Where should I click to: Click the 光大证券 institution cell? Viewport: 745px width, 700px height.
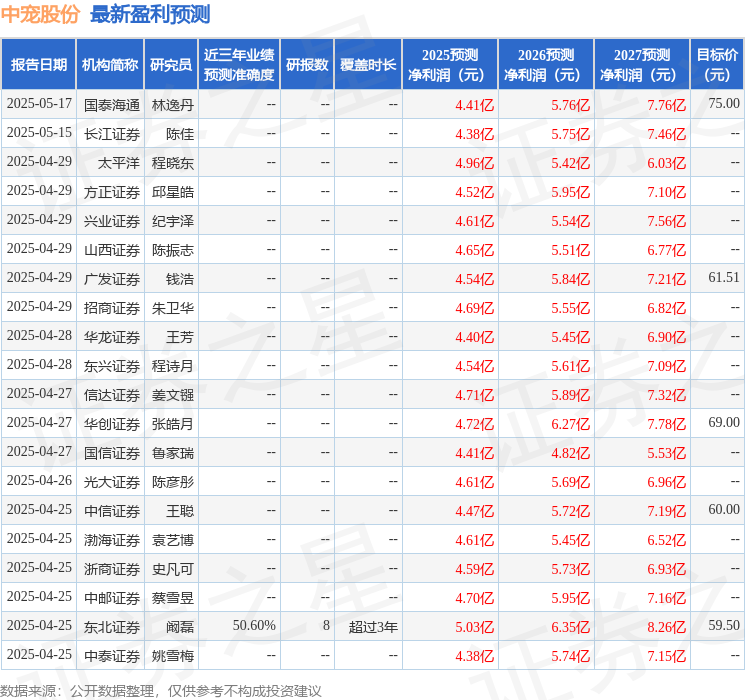[112, 482]
